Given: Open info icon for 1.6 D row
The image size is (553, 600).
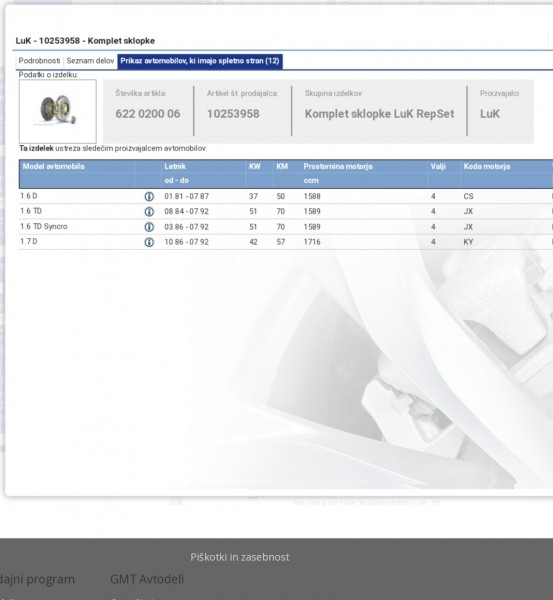Looking at the screenshot, I should pyautogui.click(x=149, y=196).
